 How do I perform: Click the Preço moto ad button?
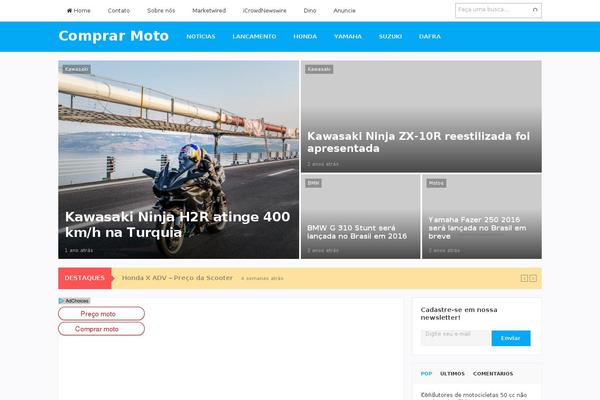[x=101, y=313]
